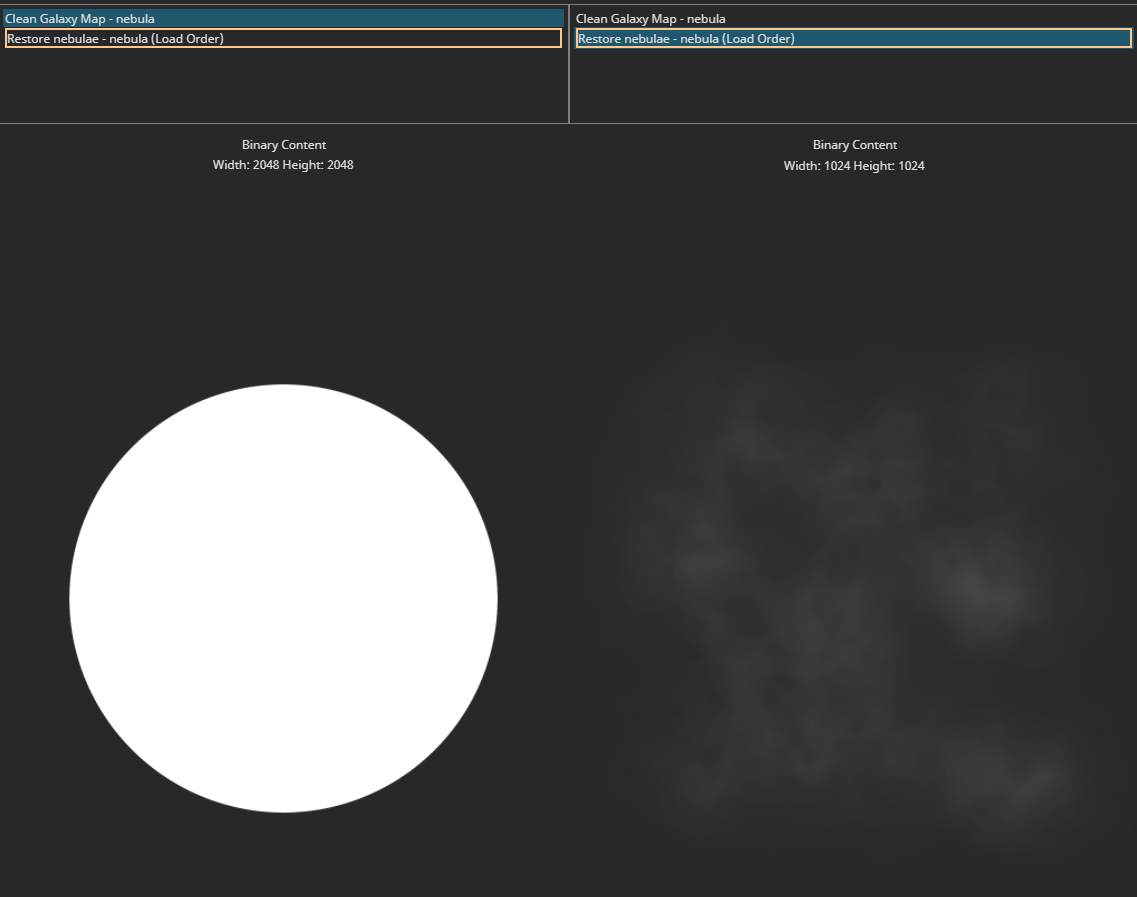1137x897 pixels.
Task: Select 'Restore nebulae - nebula (Load Order)' in left list
Action: 283,38
